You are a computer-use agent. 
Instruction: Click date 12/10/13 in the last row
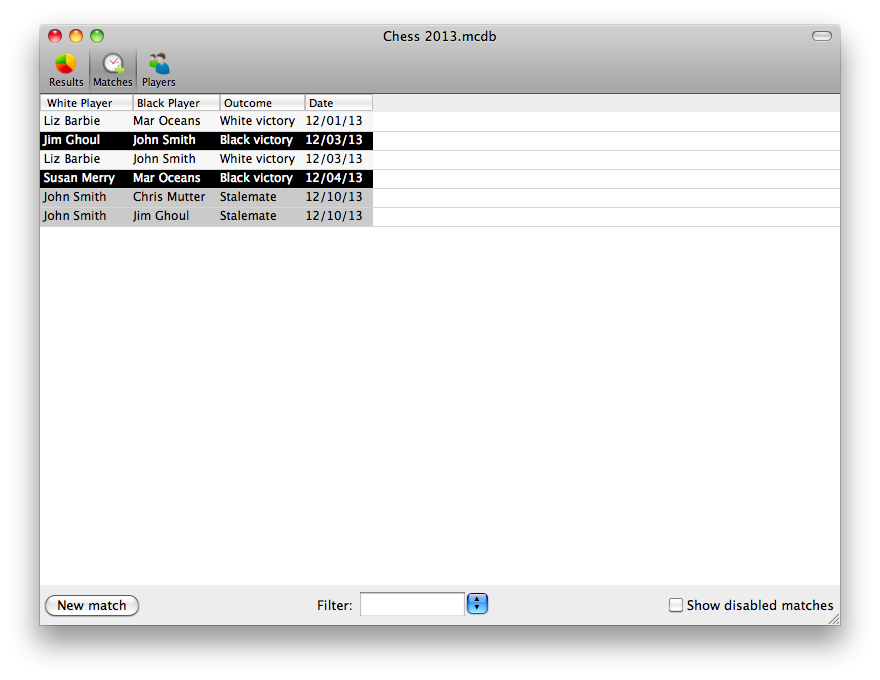334,216
